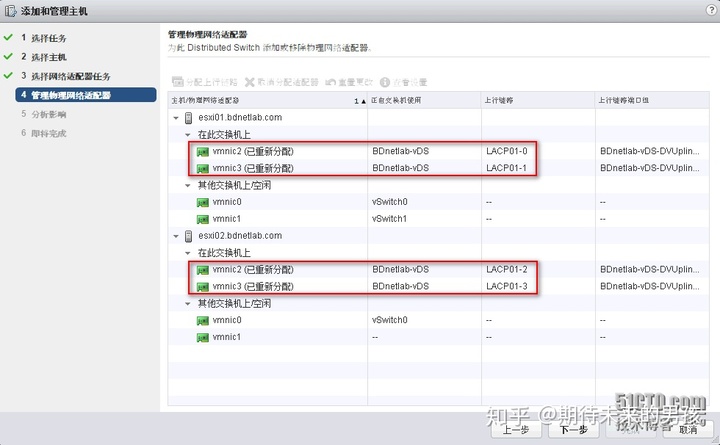Click step 6 Ready to complete

(44, 133)
